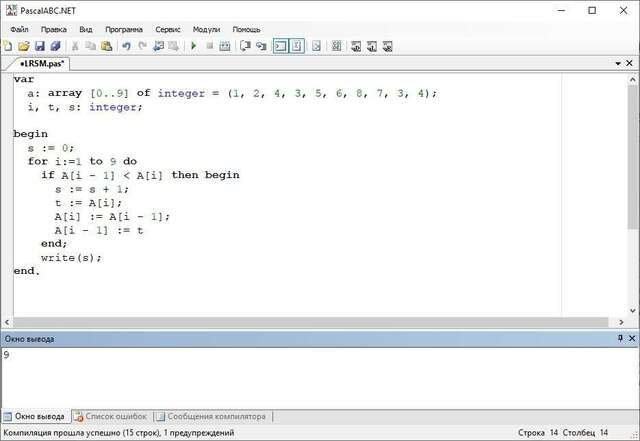The image size is (640, 441).
Task: Click the toolbar icon after highlighted panel buttons
Action: pos(316,46)
